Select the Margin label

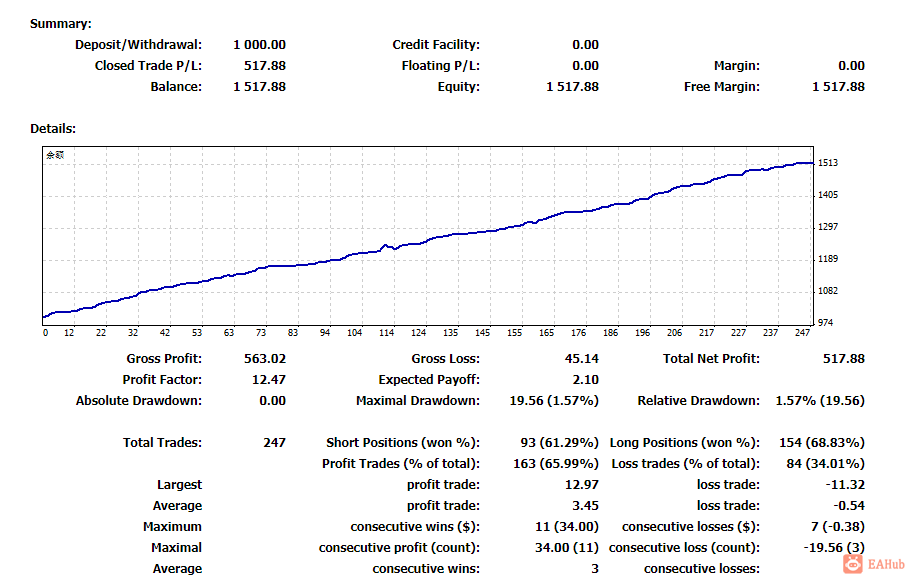[x=737, y=66]
